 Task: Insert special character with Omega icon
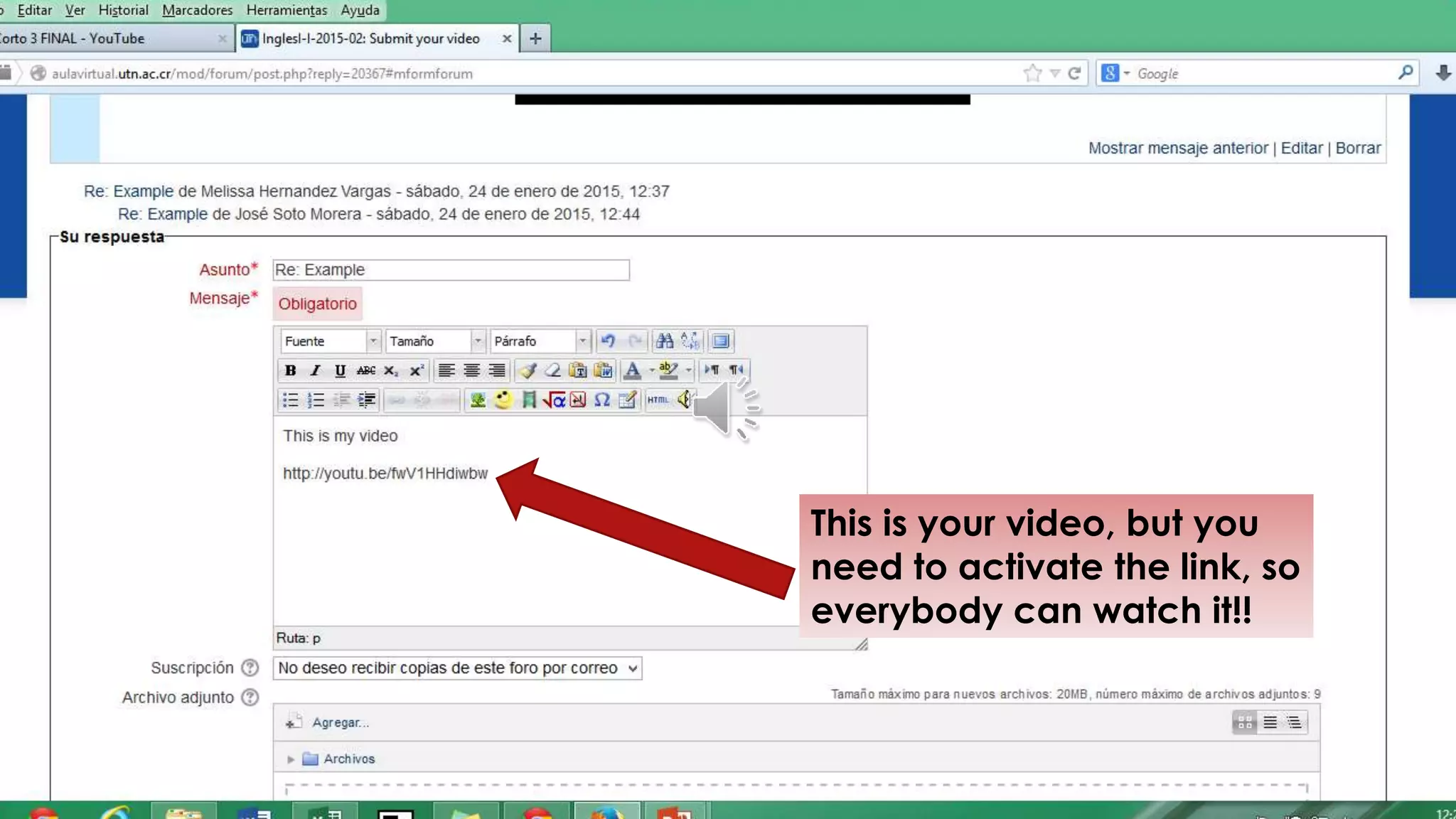click(x=602, y=400)
